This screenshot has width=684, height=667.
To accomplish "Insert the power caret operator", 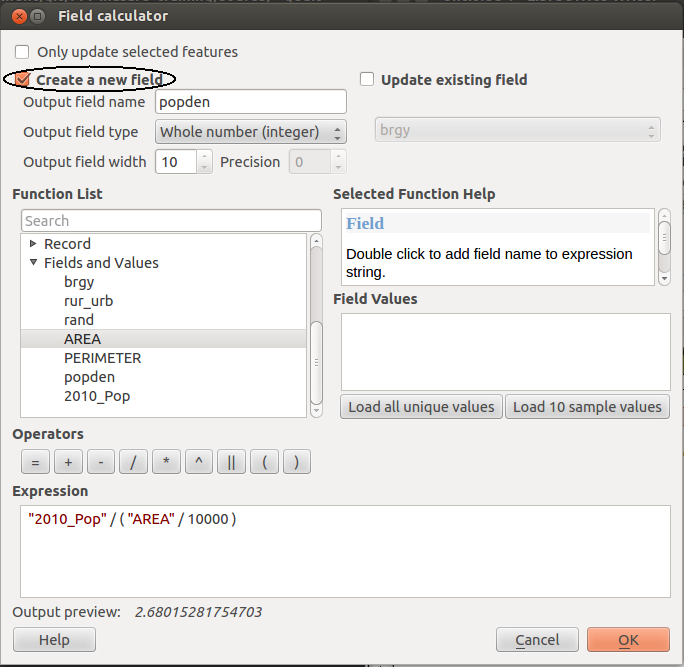I will click(x=199, y=462).
